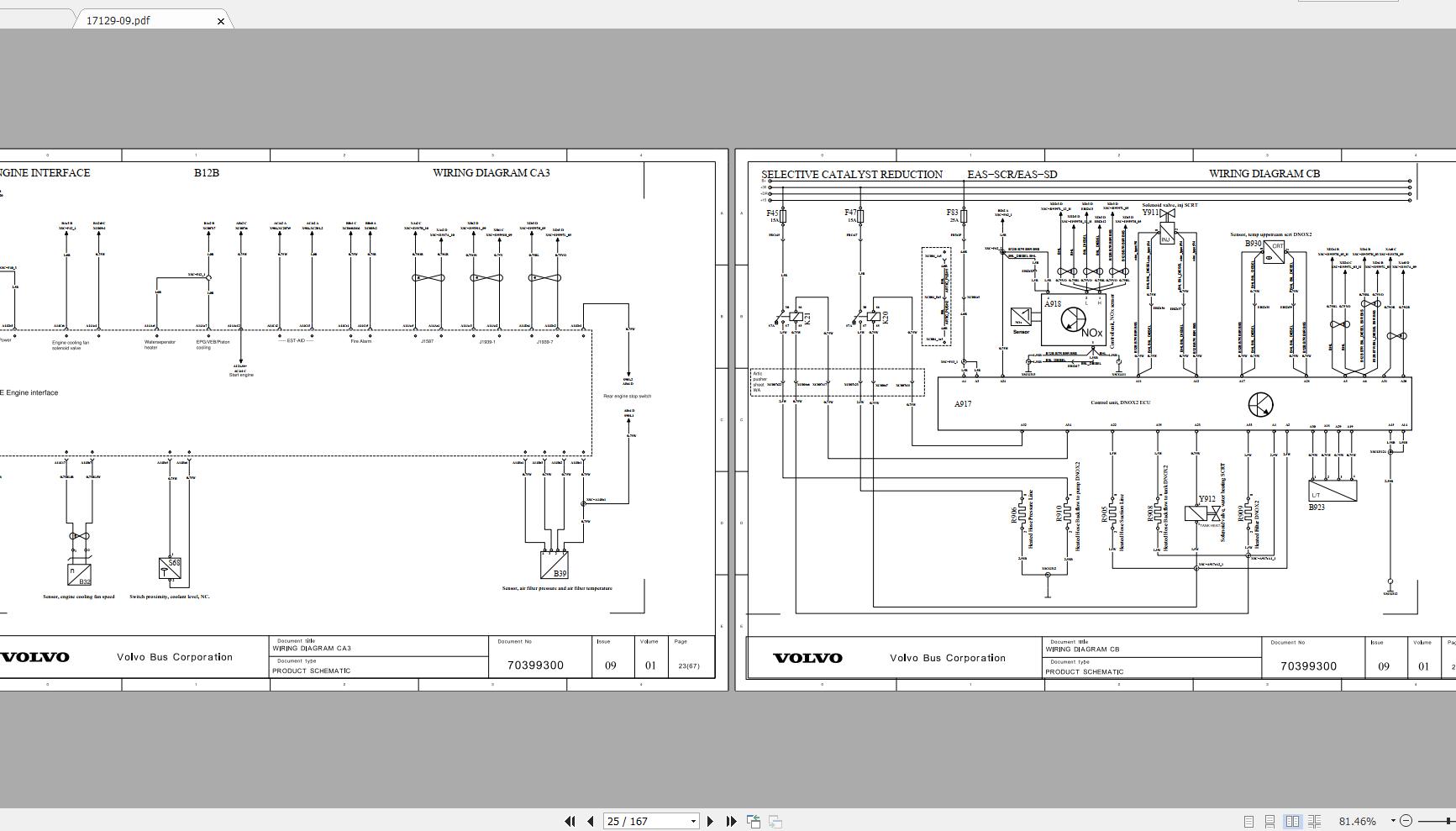Click the F47 fuse label
The width and height of the screenshot is (1456, 831).
[x=851, y=213]
